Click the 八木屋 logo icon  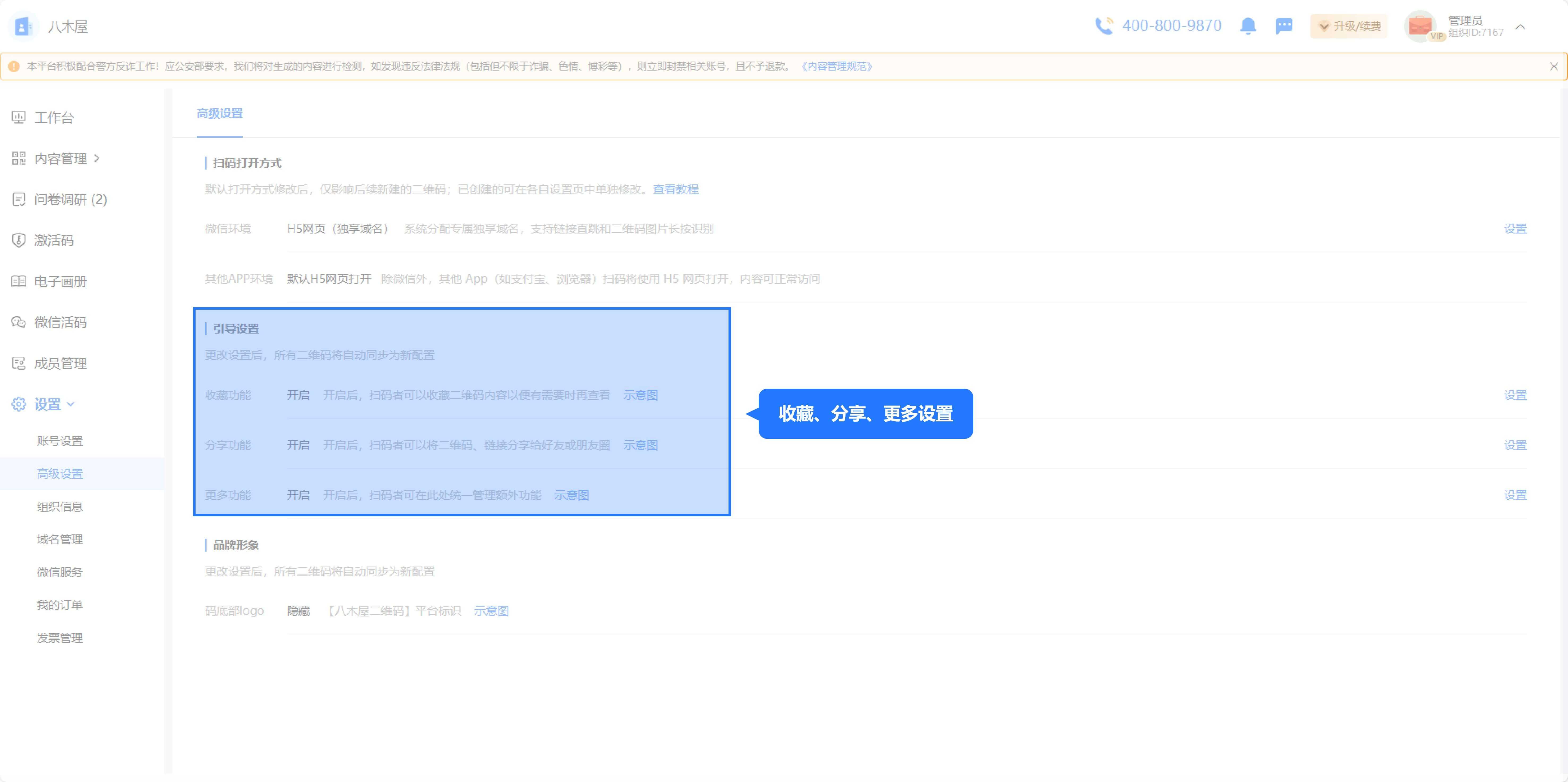tap(23, 27)
